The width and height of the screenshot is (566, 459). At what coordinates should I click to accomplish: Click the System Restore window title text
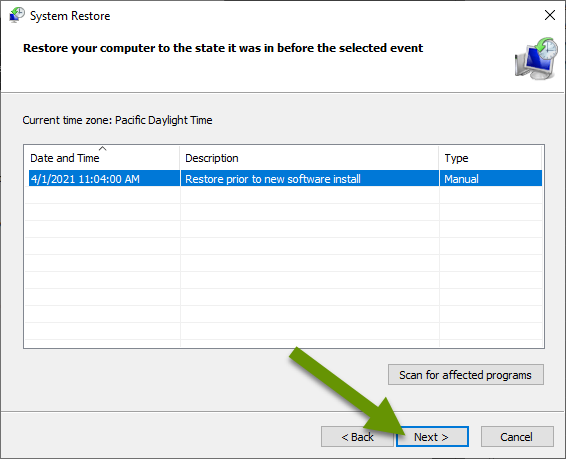(x=70, y=16)
